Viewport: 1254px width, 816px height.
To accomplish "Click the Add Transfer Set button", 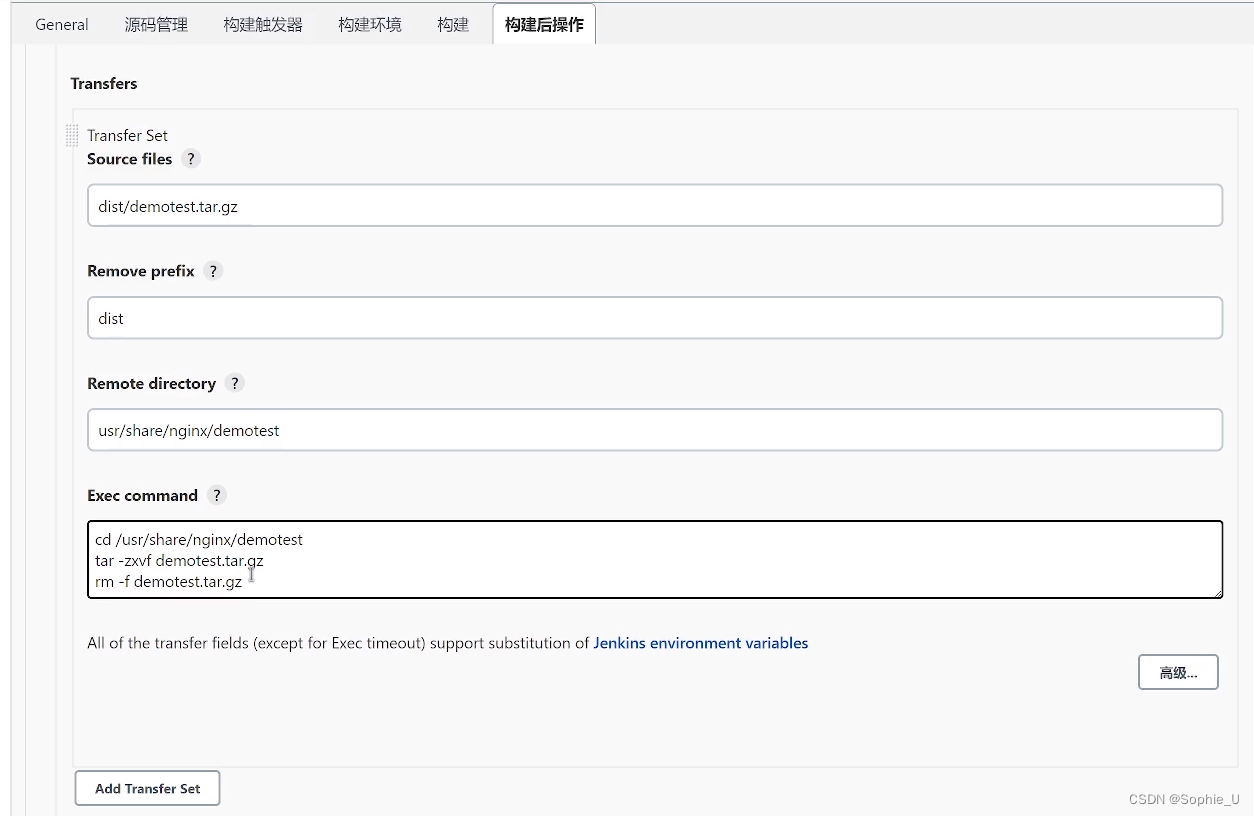I will click(x=147, y=788).
